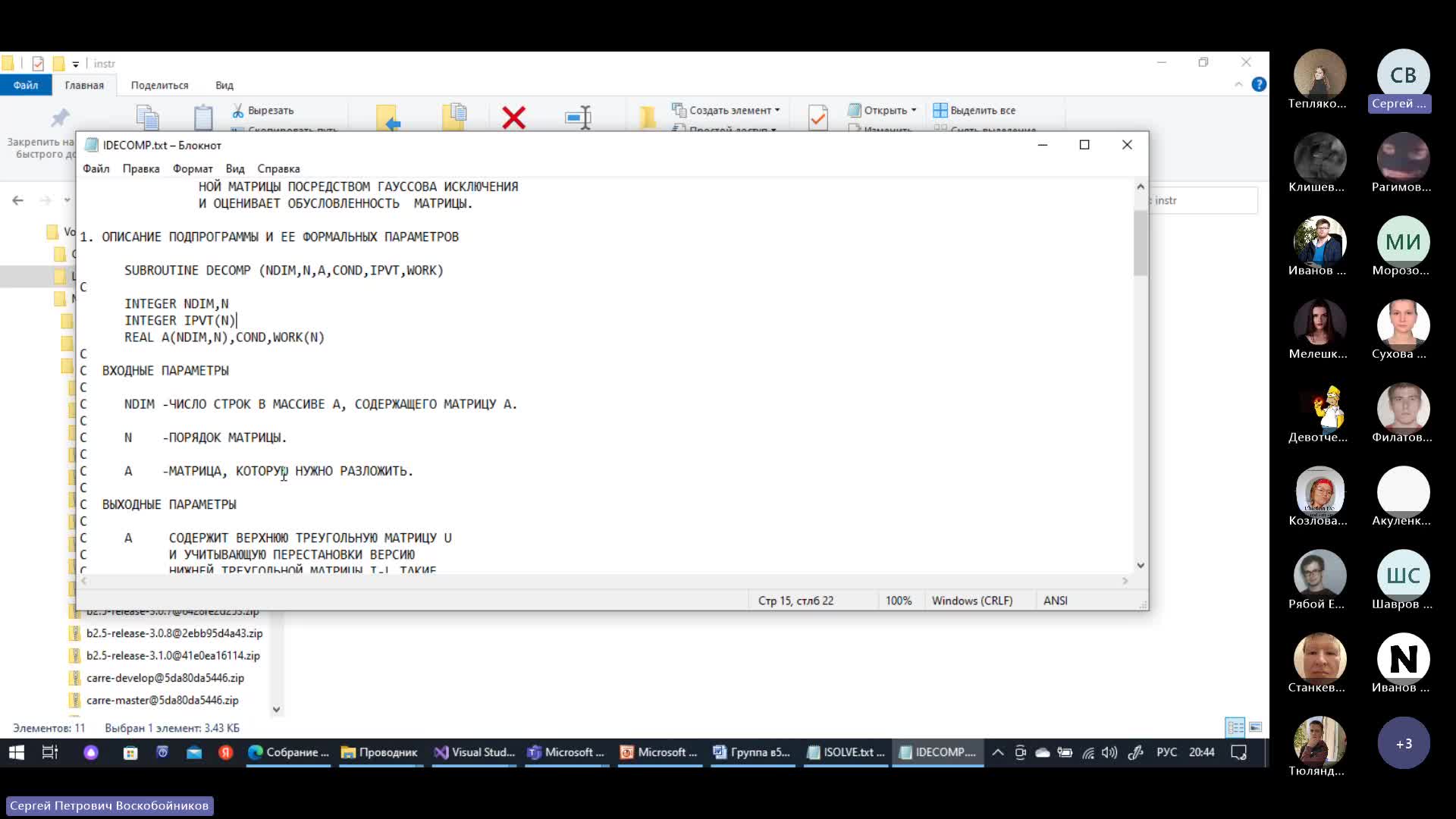The width and height of the screenshot is (1456, 819).
Task: Switch to the Поделиться tab in Explorer
Action: [159, 85]
